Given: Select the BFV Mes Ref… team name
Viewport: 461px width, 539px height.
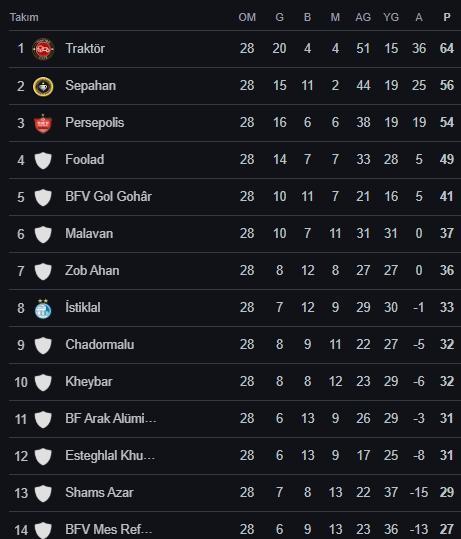Looking at the screenshot, I should [x=109, y=529].
